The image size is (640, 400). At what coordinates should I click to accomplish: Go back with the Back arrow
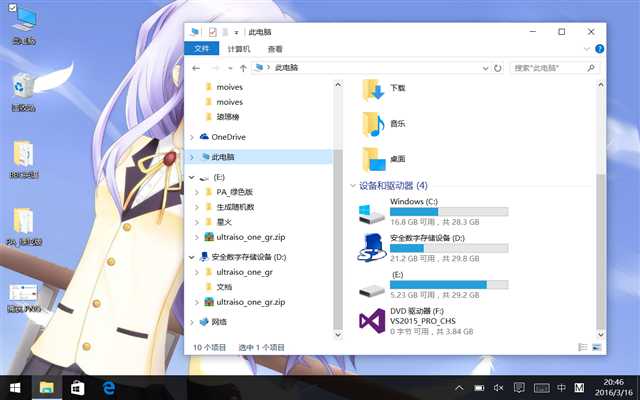pos(196,68)
